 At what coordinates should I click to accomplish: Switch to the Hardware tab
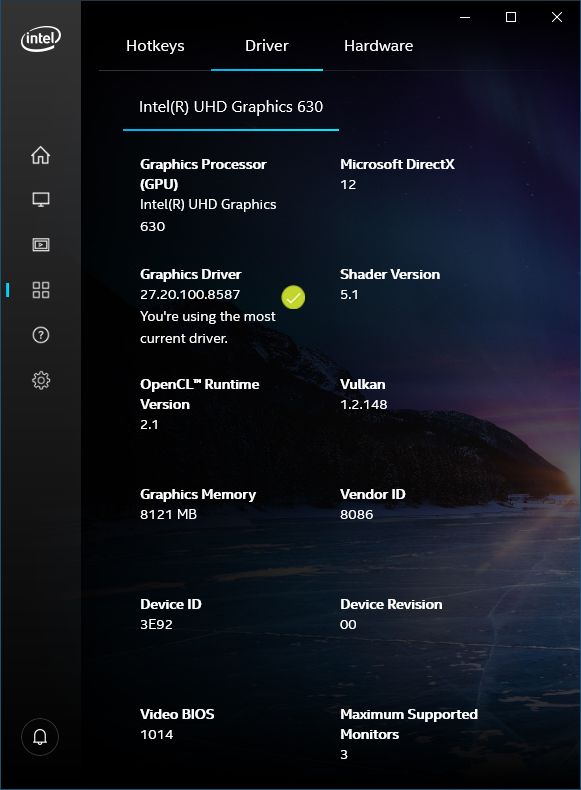[x=378, y=46]
